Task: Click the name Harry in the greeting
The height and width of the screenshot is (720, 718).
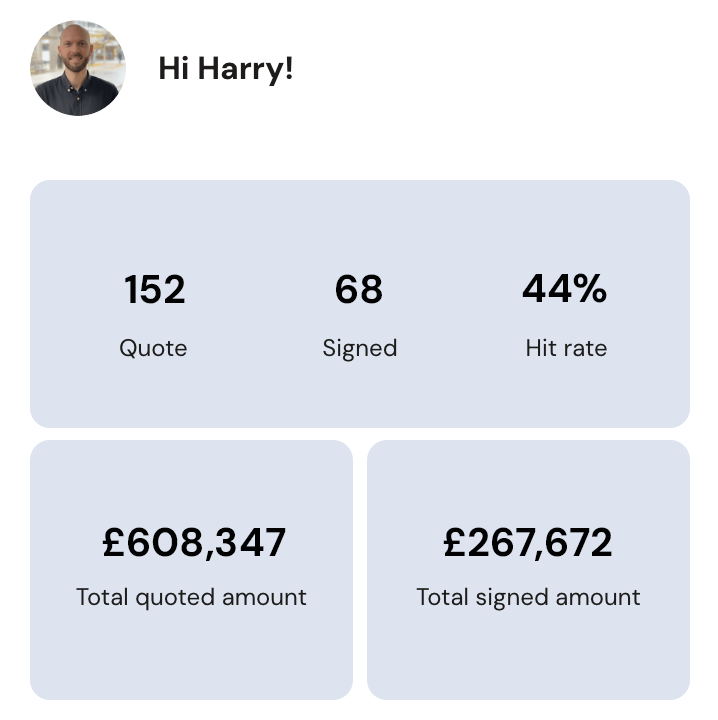Action: click(245, 69)
